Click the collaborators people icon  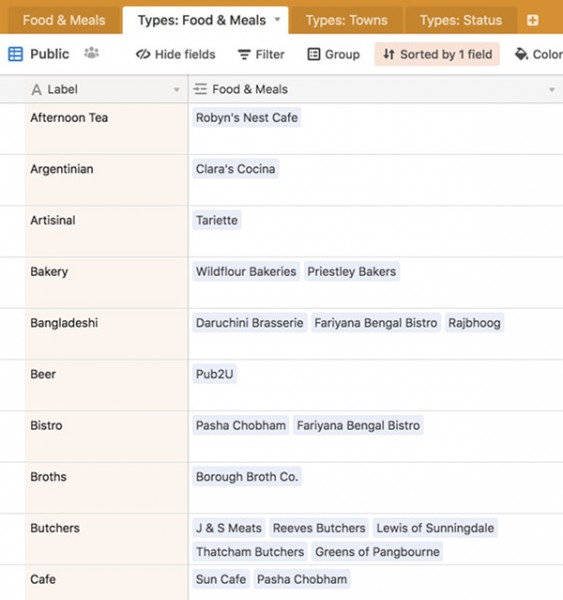click(91, 53)
